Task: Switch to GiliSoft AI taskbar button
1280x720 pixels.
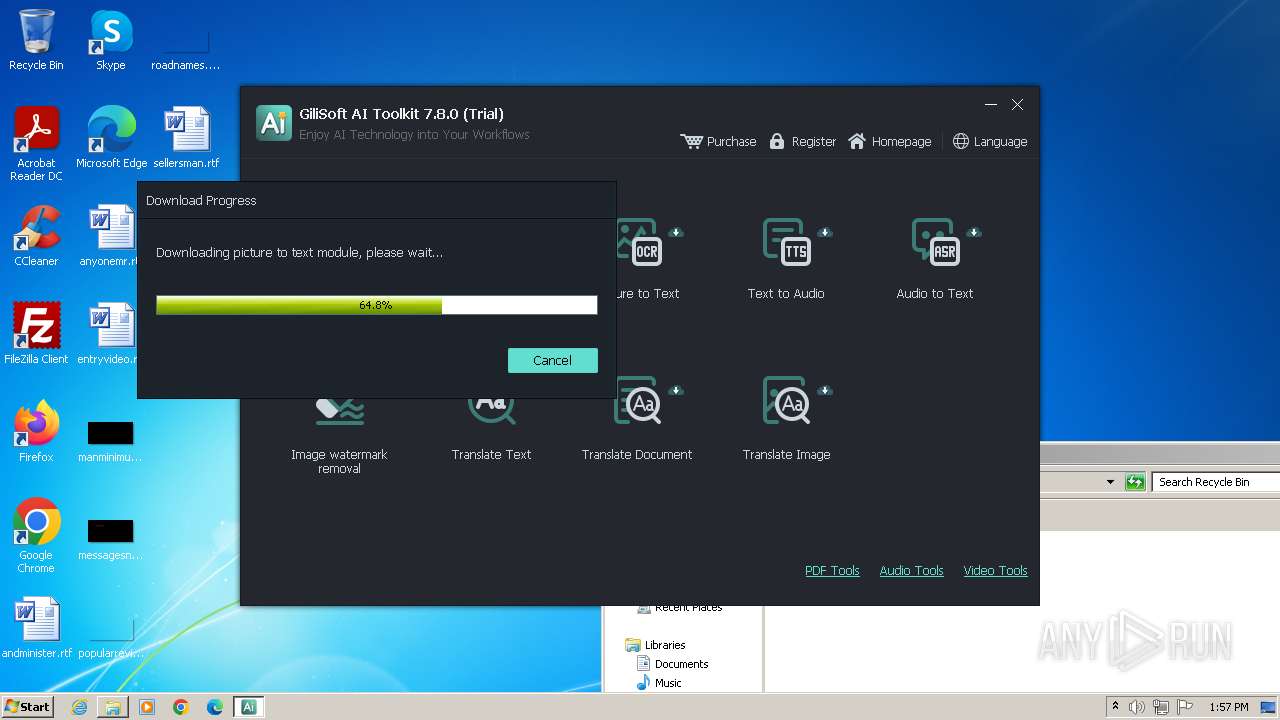Action: [x=249, y=707]
